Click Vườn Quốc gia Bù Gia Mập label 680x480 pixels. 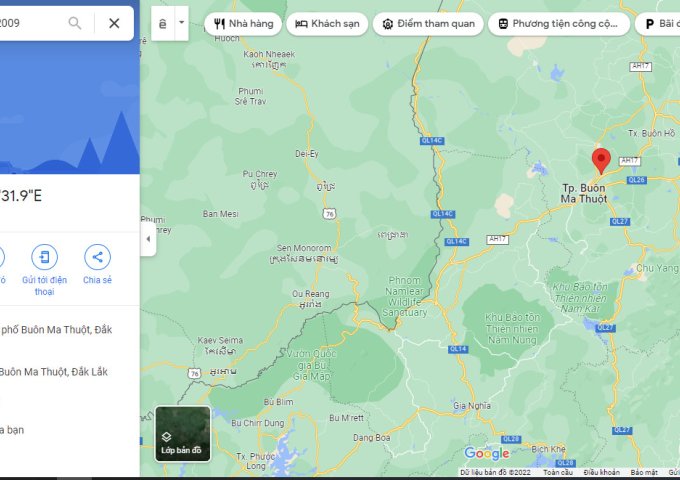312,365
